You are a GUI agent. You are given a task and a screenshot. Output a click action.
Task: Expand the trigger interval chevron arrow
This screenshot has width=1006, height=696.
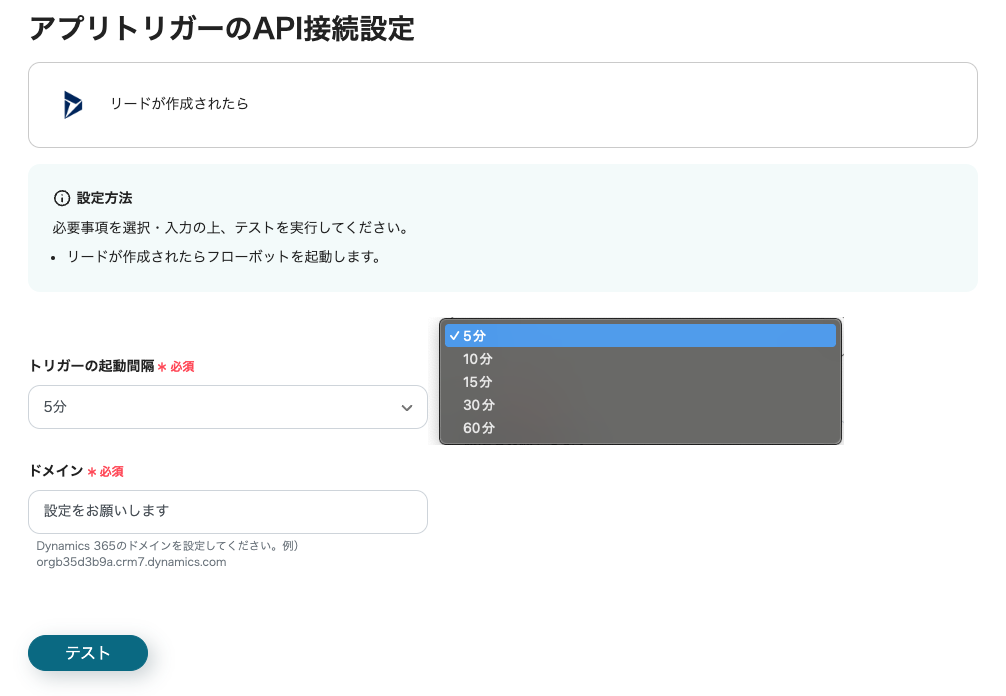pyautogui.click(x=407, y=408)
